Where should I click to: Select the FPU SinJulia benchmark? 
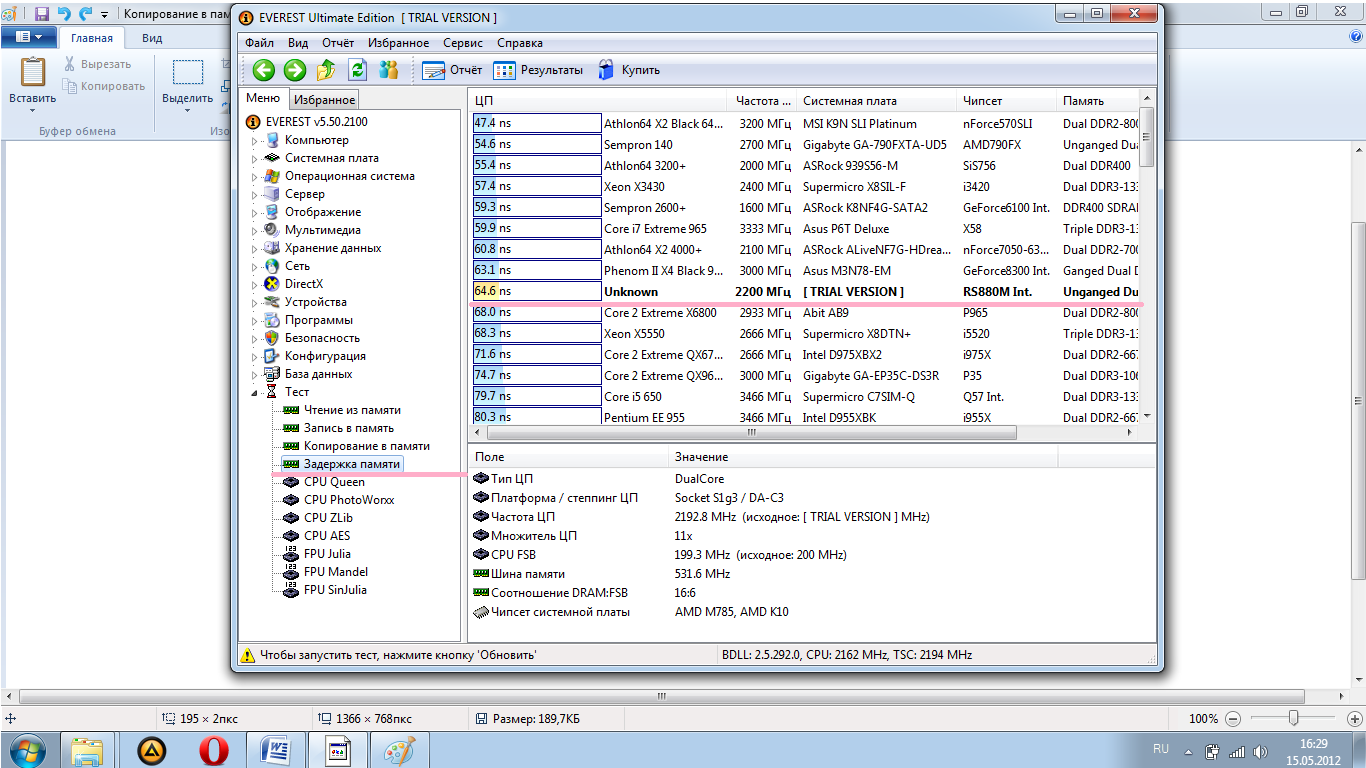click(x=335, y=590)
